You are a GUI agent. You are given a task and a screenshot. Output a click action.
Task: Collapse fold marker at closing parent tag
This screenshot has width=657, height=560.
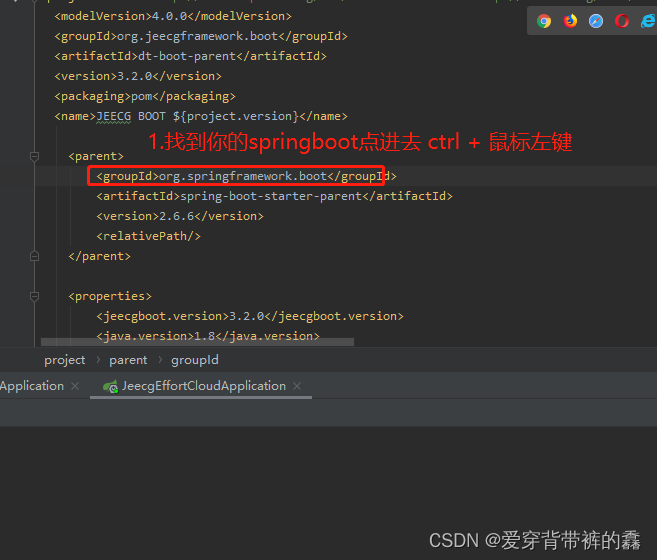click(34, 256)
